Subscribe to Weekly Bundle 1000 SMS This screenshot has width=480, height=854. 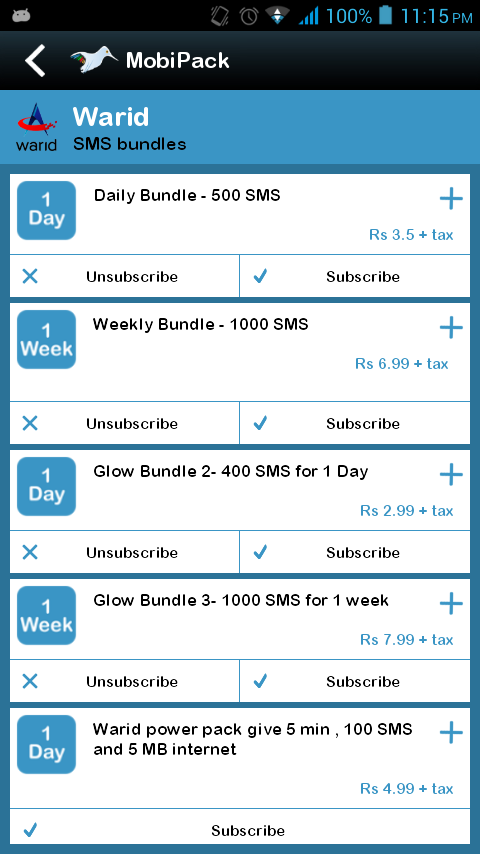pyautogui.click(x=355, y=423)
